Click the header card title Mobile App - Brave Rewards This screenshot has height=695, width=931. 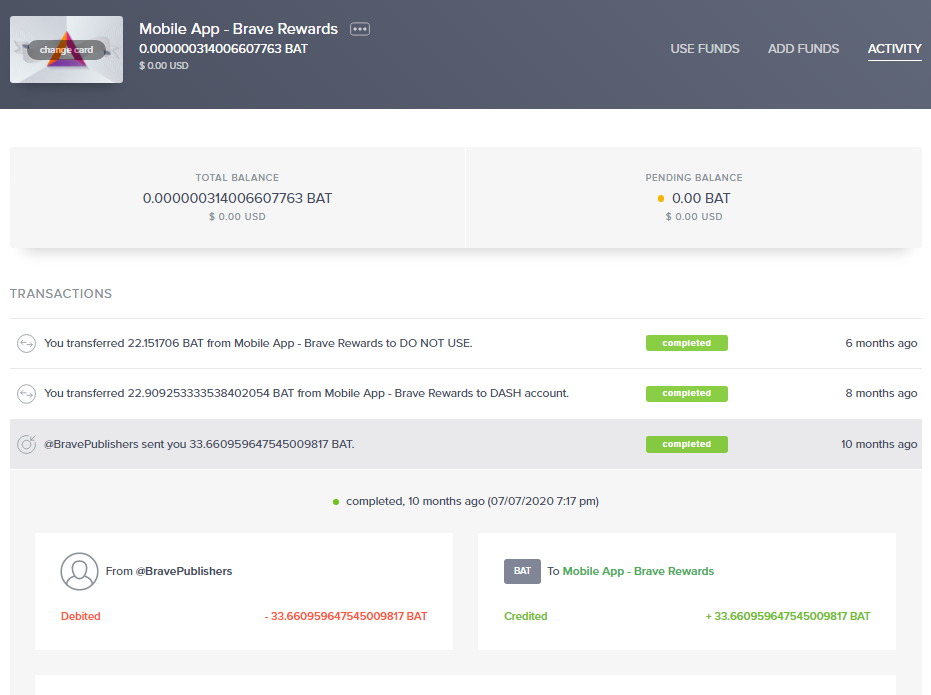click(238, 29)
